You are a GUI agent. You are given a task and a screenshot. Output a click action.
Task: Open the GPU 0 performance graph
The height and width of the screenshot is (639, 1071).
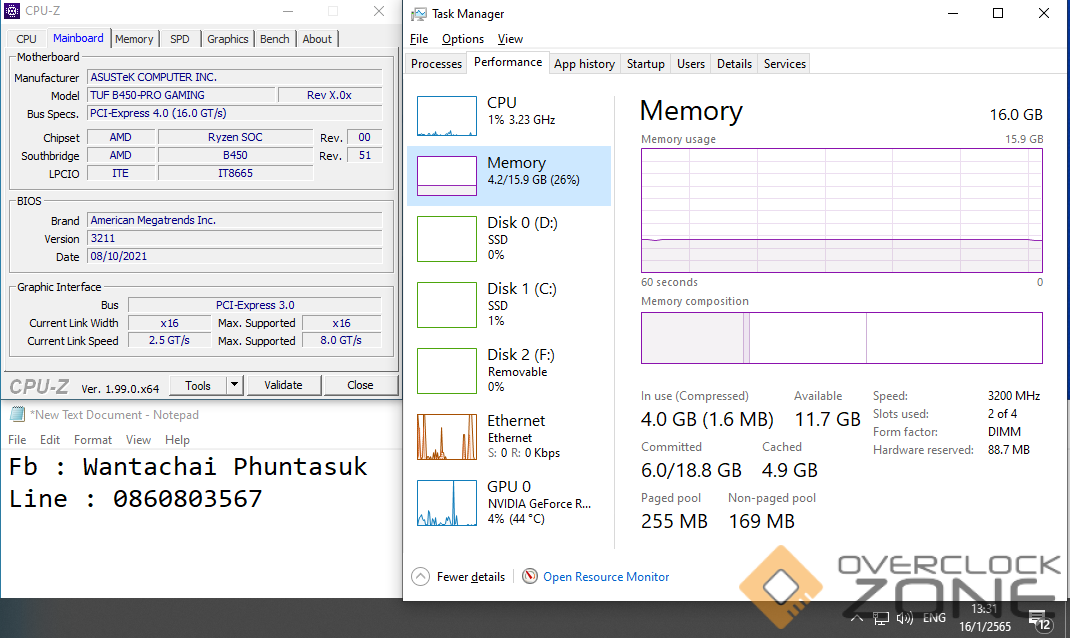pos(446,503)
